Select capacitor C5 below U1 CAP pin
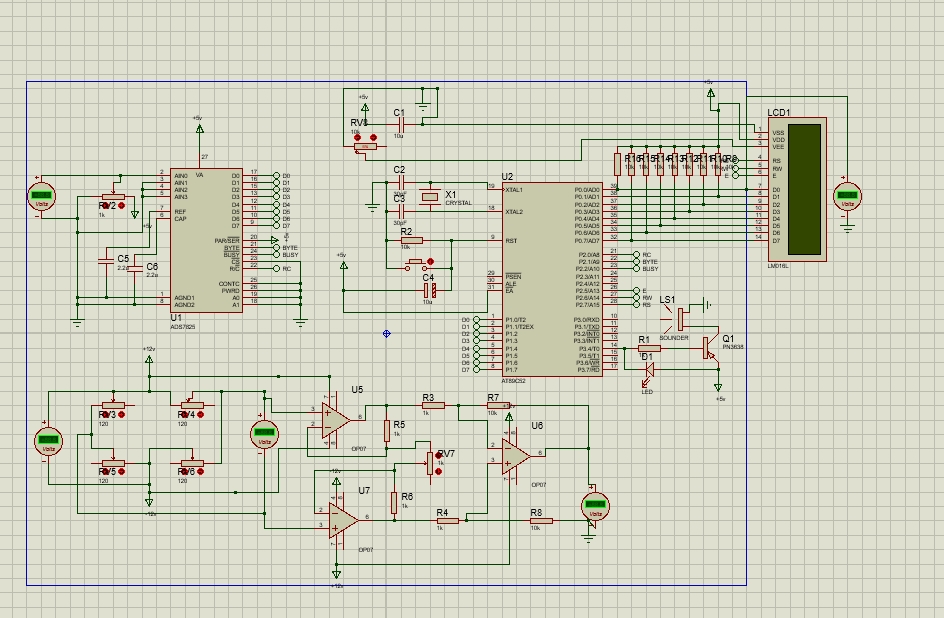This screenshot has width=944, height=618. pyautogui.click(x=107, y=261)
